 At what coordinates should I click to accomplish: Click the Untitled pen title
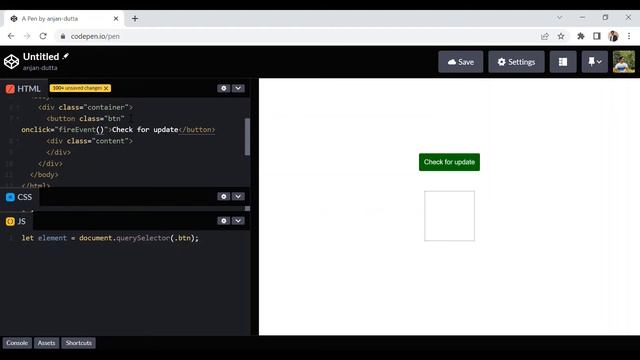[41, 57]
